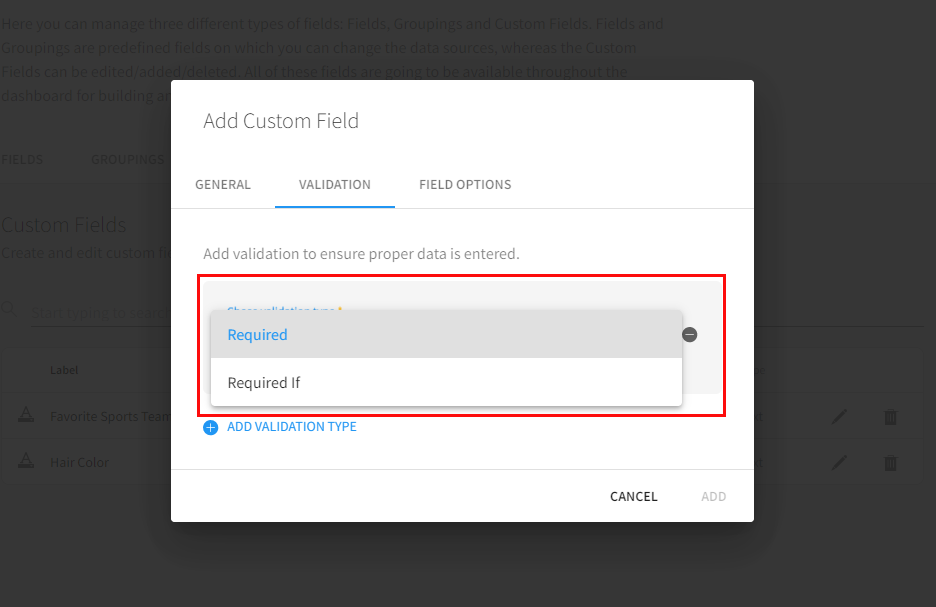Click the ADD button in dialog
Screen dimensions: 936x607
pos(713,496)
